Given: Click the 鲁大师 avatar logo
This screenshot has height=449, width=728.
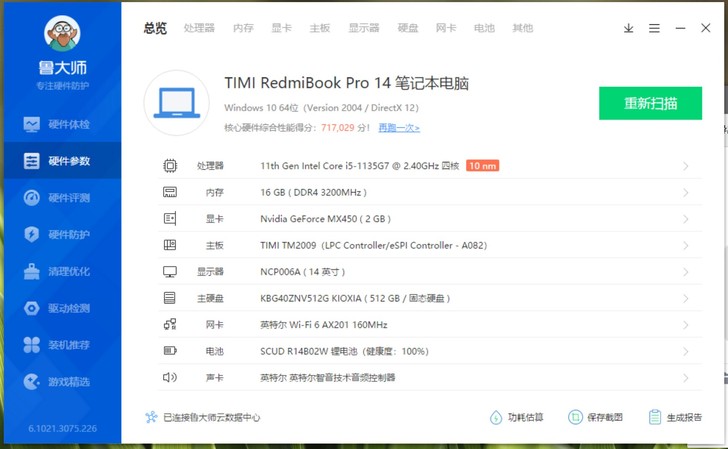Looking at the screenshot, I should point(62,33).
